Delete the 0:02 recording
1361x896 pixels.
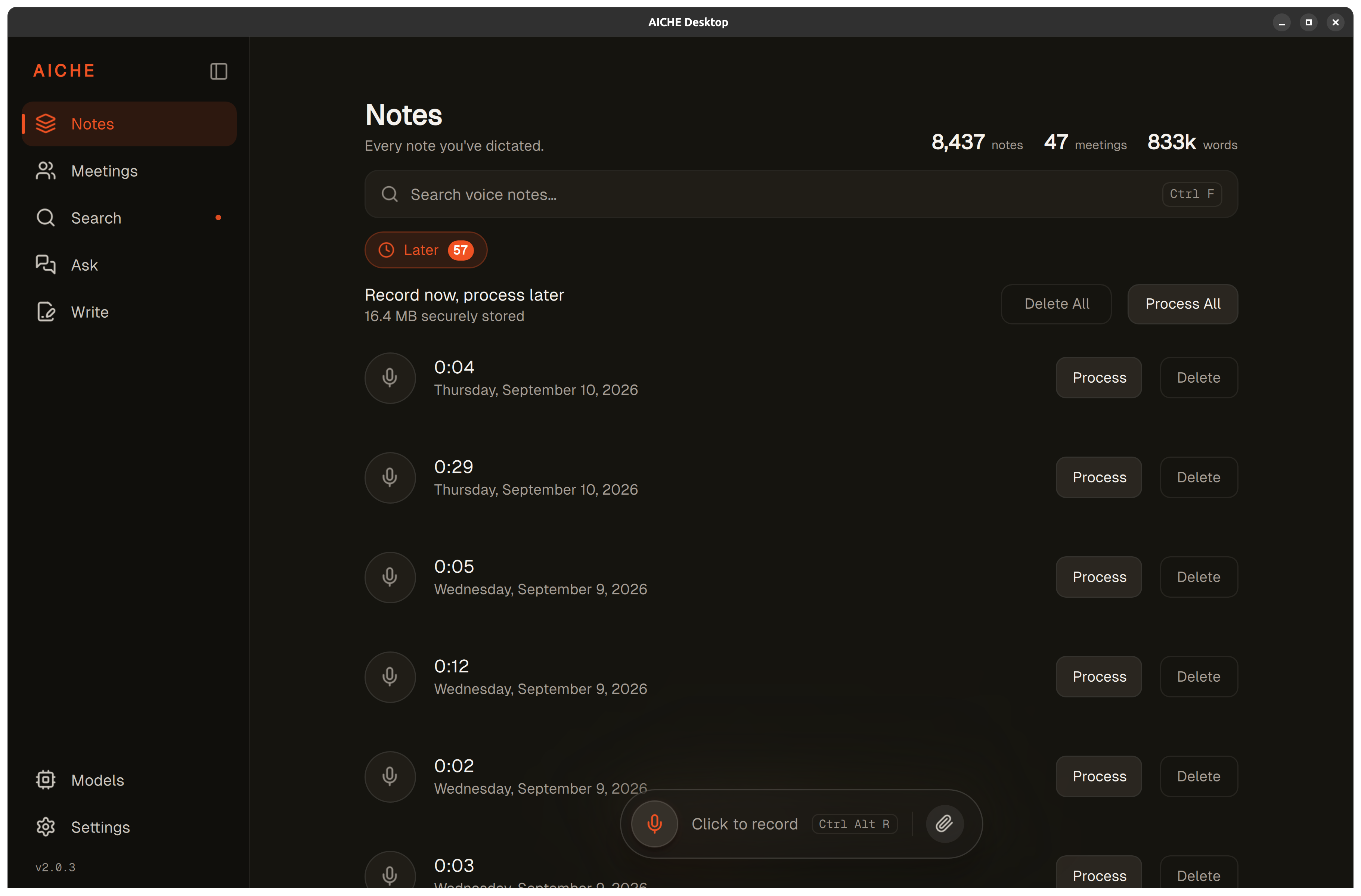pos(1199,777)
